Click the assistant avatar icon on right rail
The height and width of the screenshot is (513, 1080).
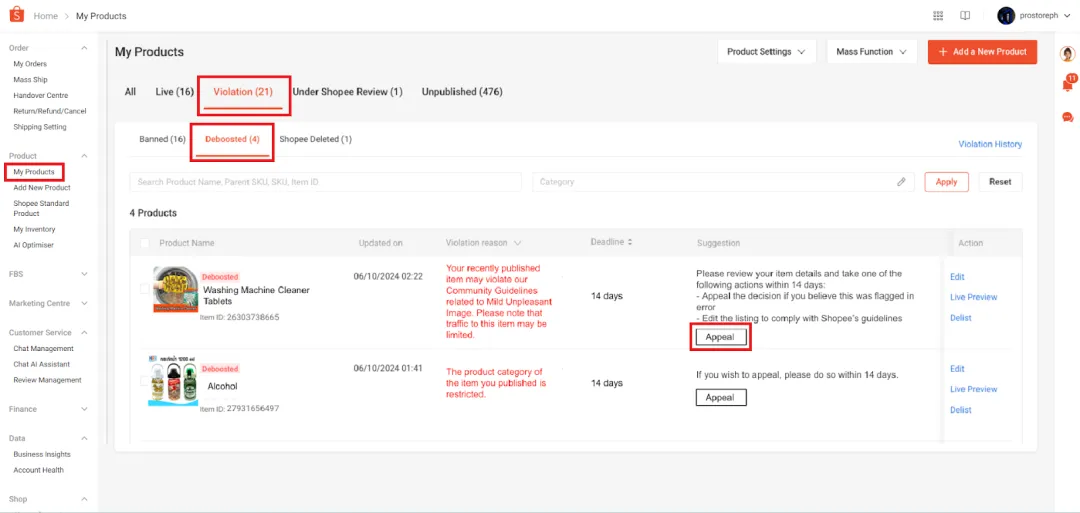tap(1068, 54)
